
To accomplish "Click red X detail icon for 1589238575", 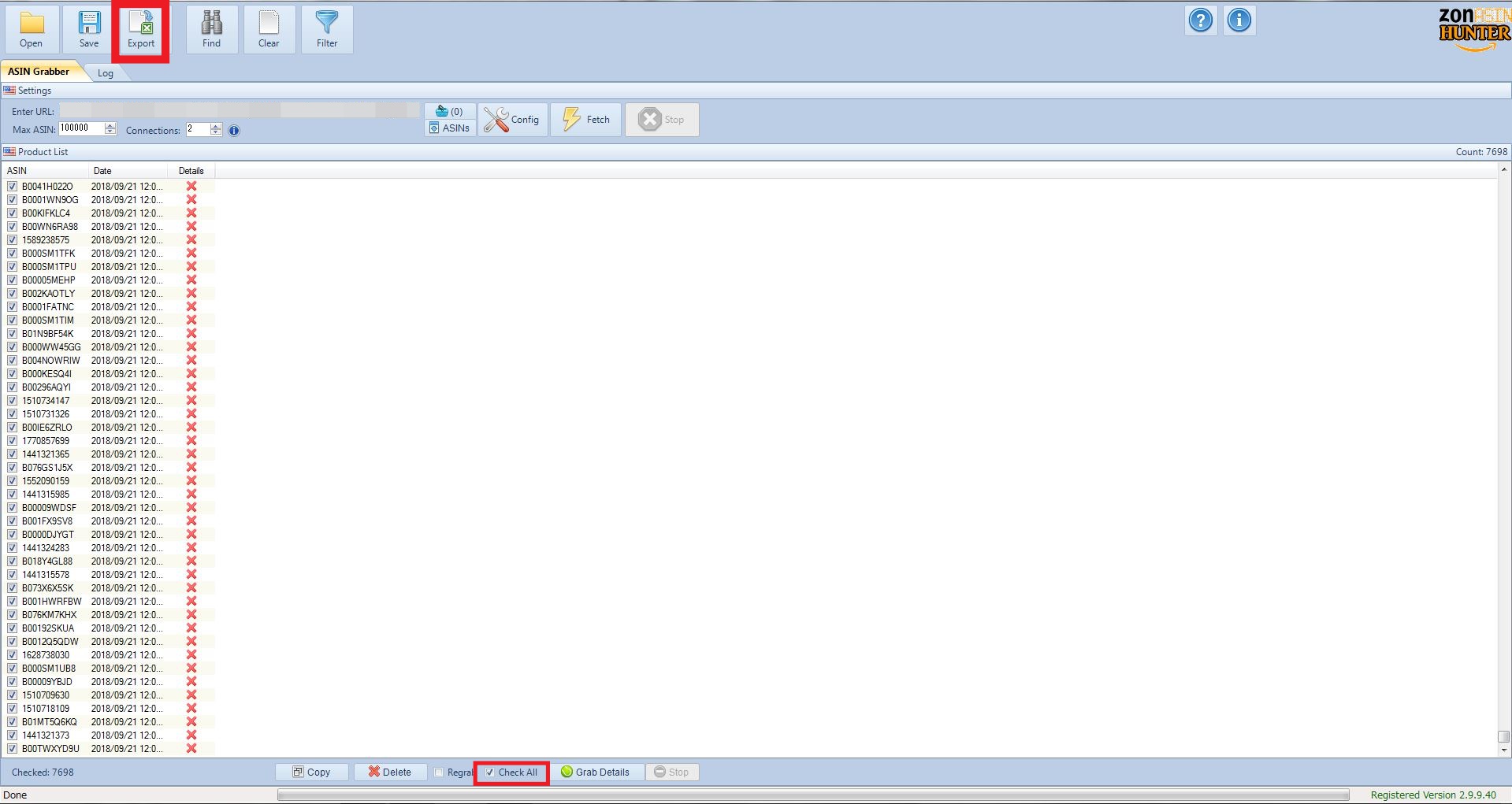I will (x=191, y=240).
